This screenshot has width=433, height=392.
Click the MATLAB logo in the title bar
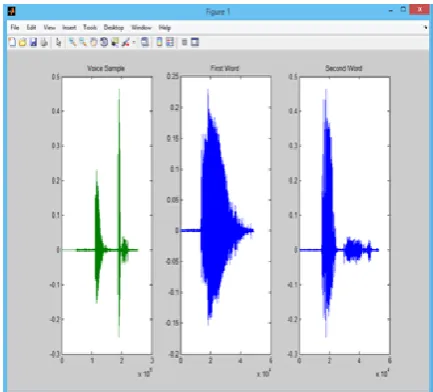(12, 12)
